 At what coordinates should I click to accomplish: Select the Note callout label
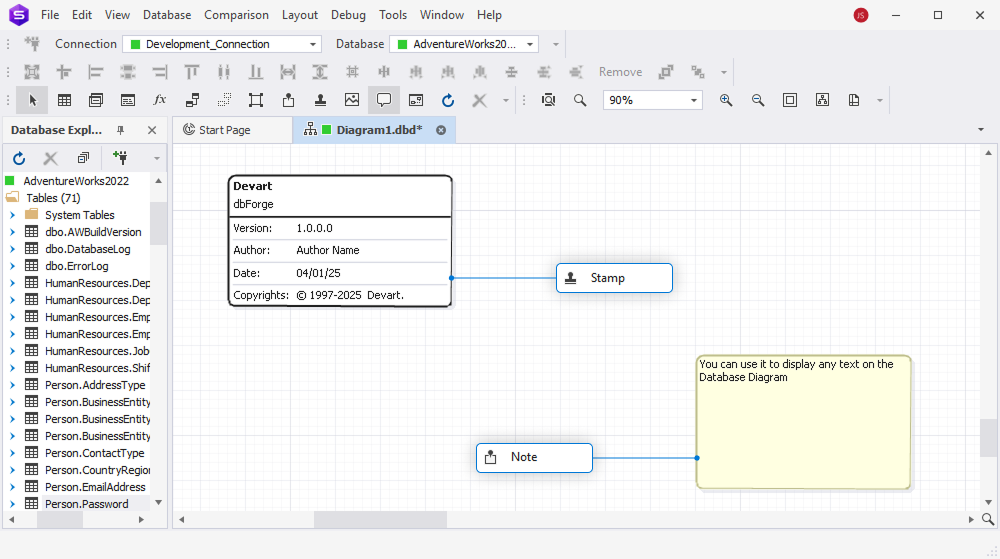[x=534, y=458]
